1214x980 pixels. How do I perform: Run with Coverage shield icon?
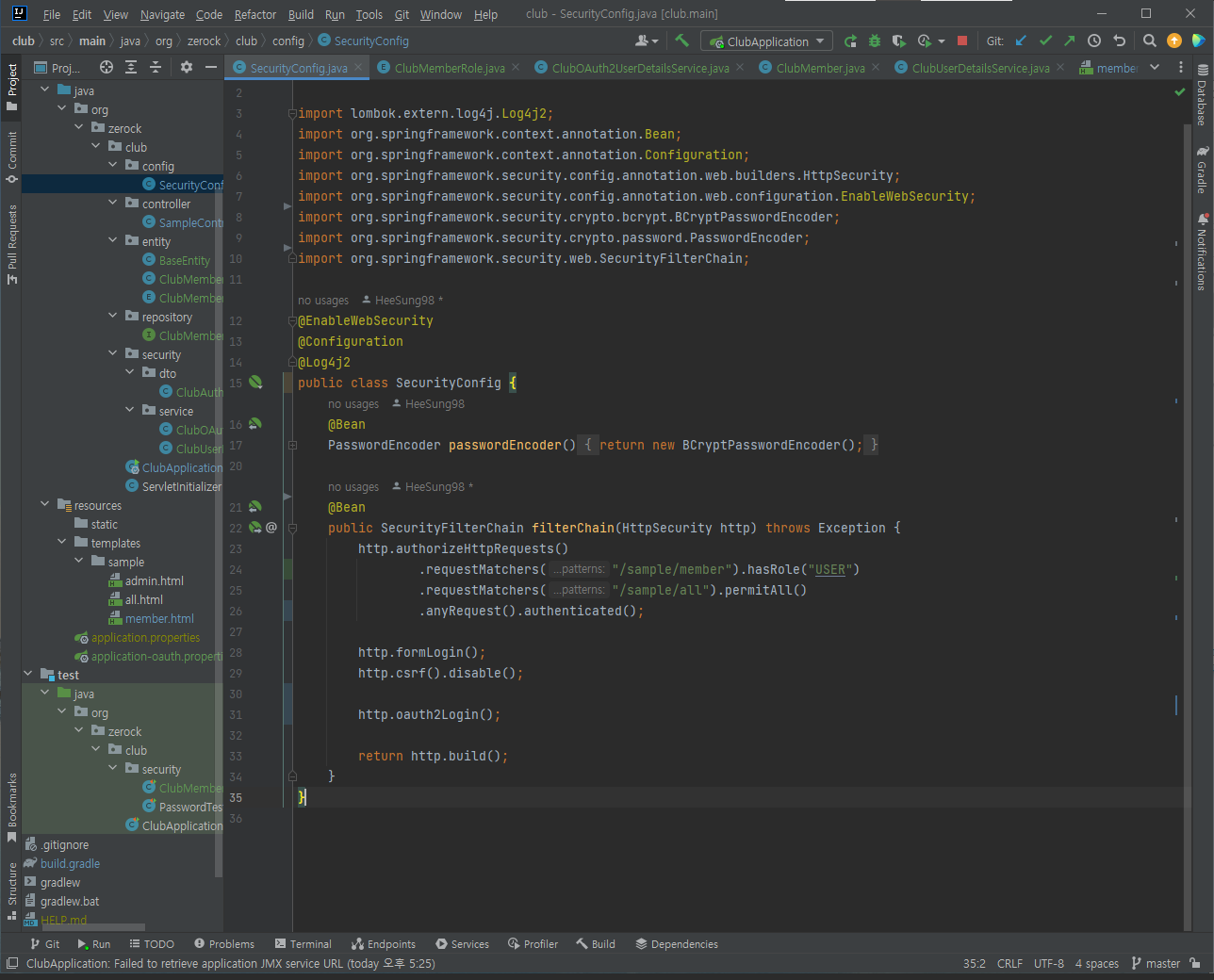tap(898, 41)
